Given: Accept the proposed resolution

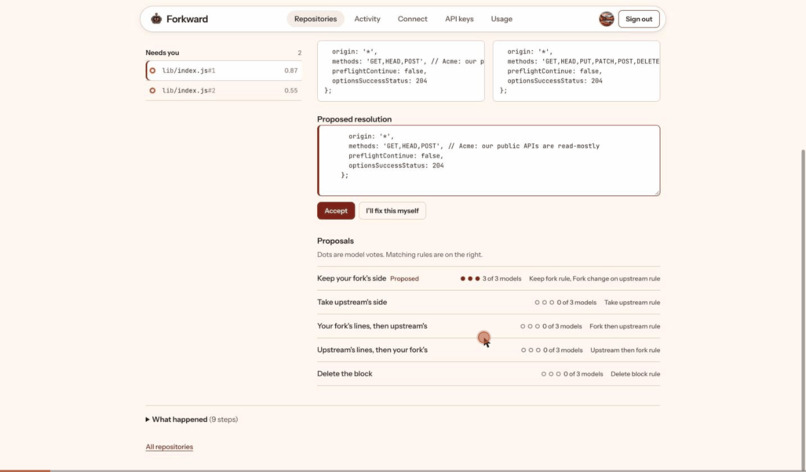Looking at the screenshot, I should click(x=336, y=211).
